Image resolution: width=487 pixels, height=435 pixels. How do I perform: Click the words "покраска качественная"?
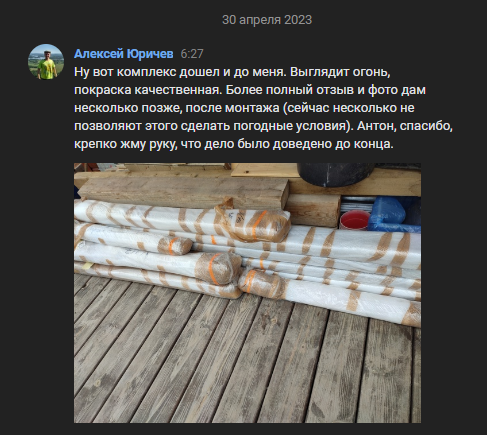pos(147,90)
